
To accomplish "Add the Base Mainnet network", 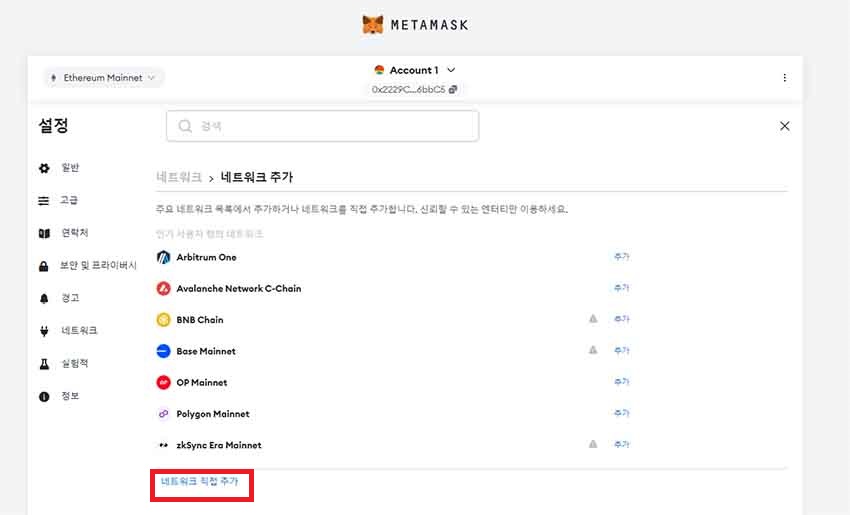I will [x=621, y=350].
